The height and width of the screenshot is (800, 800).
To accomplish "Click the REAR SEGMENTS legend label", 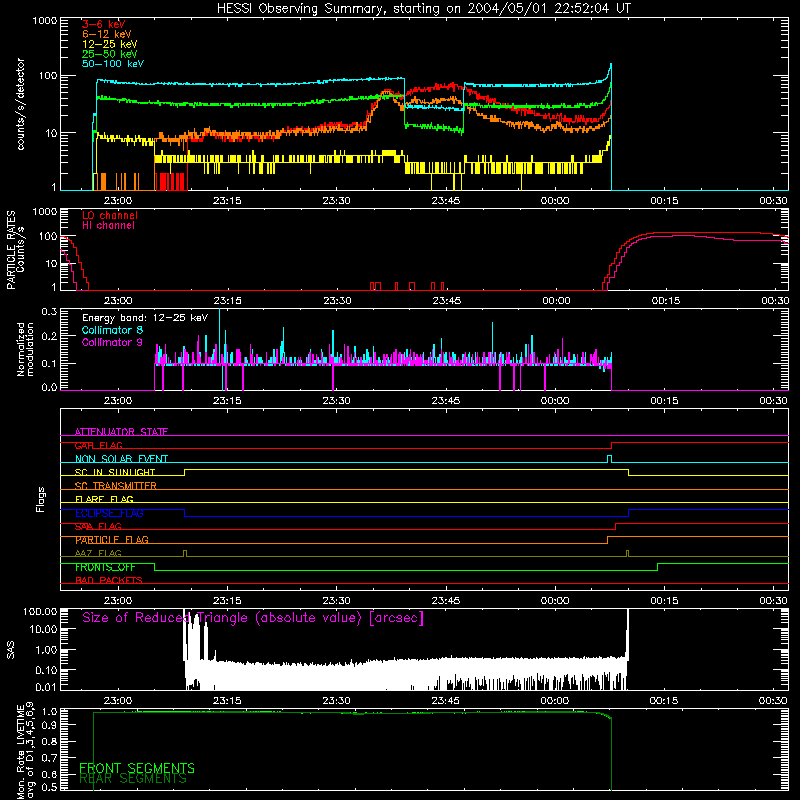I will 133,779.
